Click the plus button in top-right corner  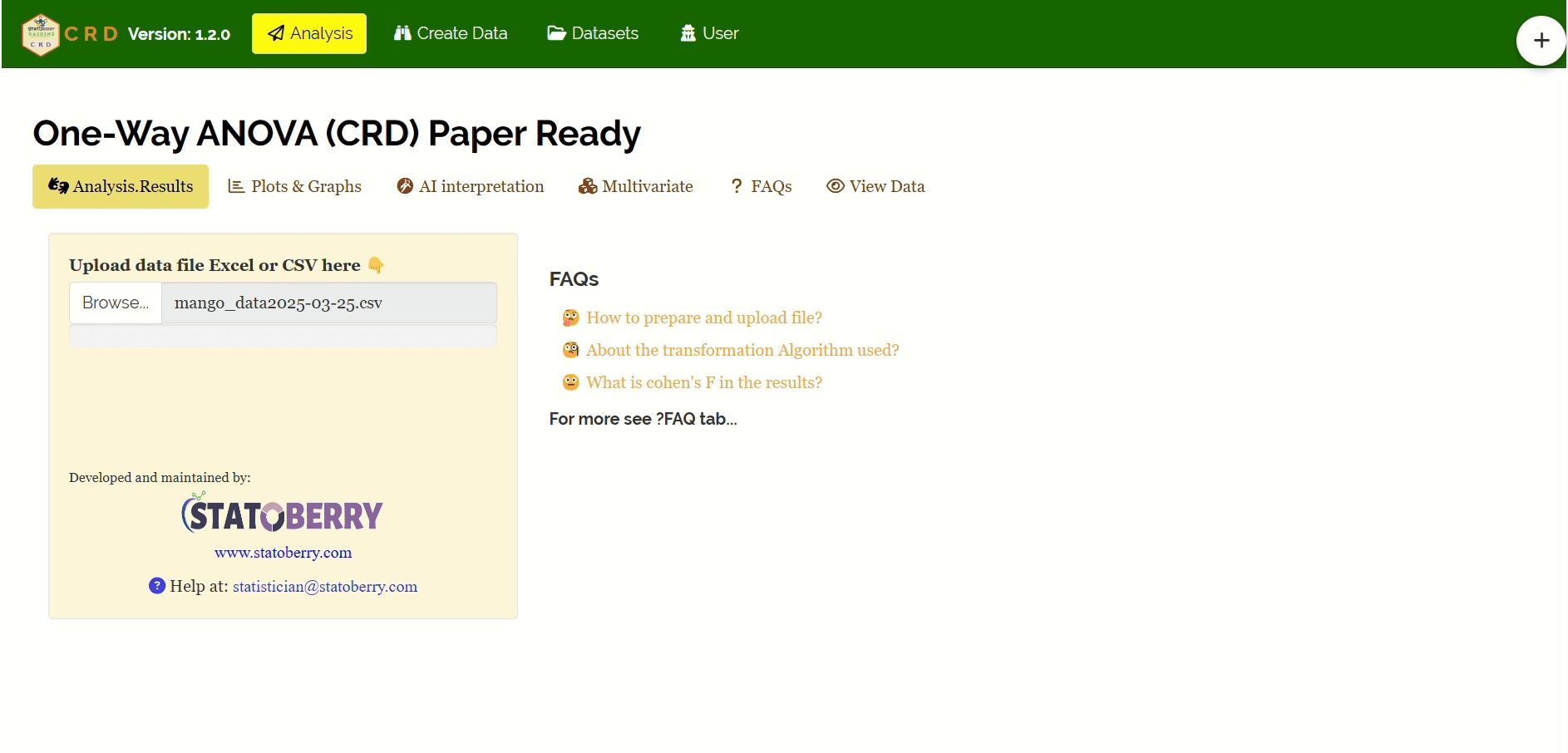pyautogui.click(x=1541, y=41)
